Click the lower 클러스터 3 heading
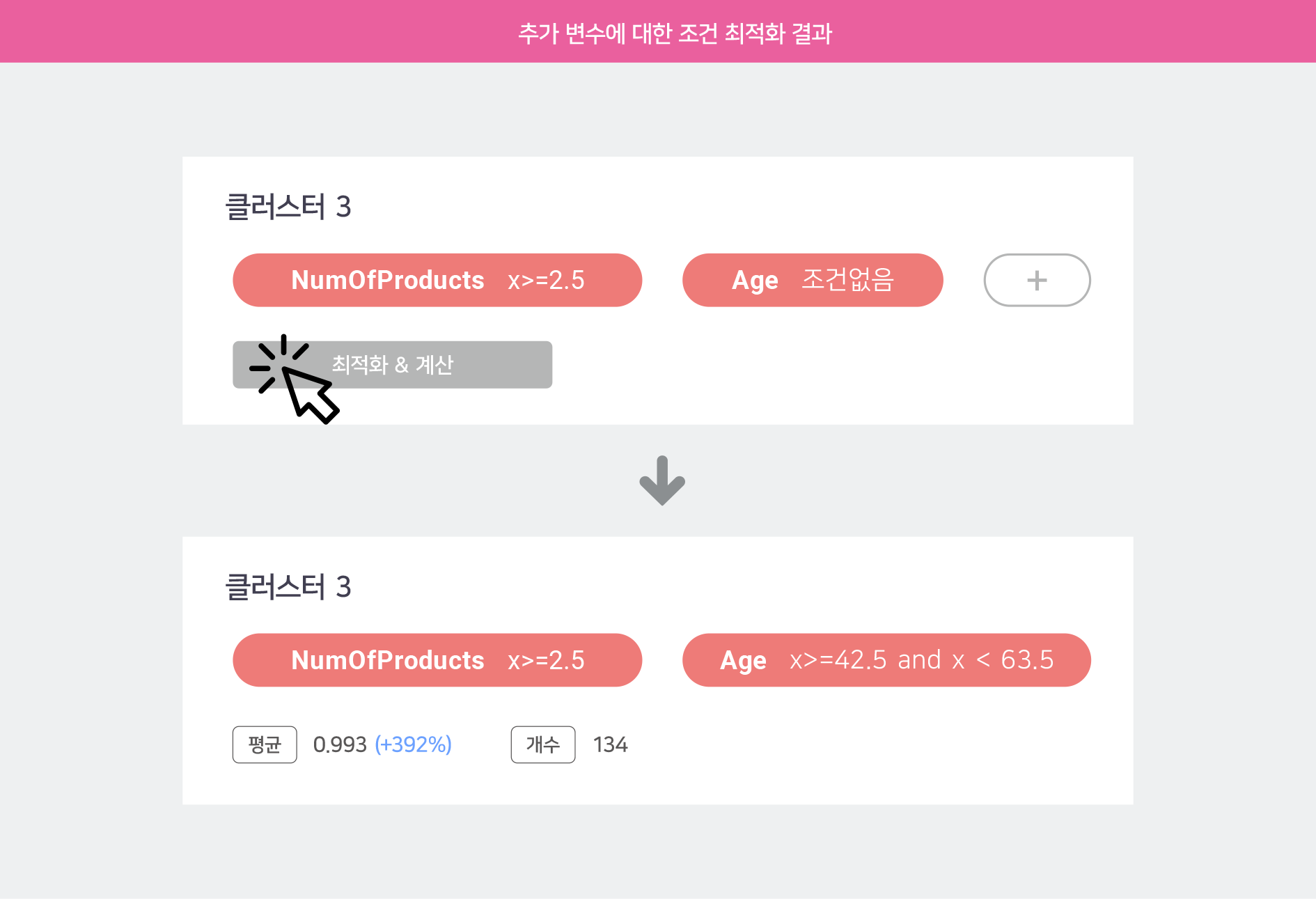This screenshot has width=1316, height=899. [288, 587]
